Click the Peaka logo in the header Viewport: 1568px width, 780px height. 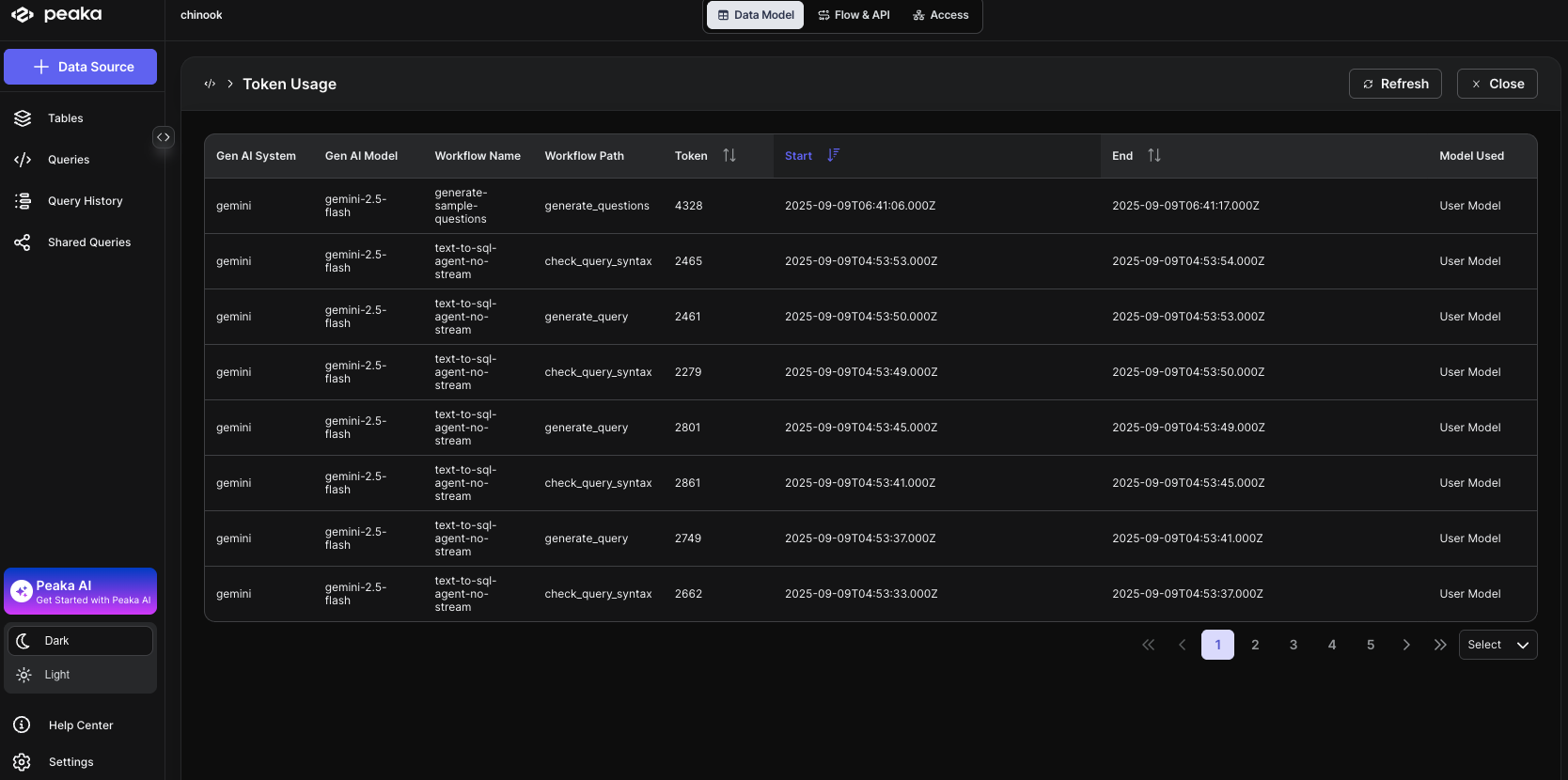tap(56, 15)
